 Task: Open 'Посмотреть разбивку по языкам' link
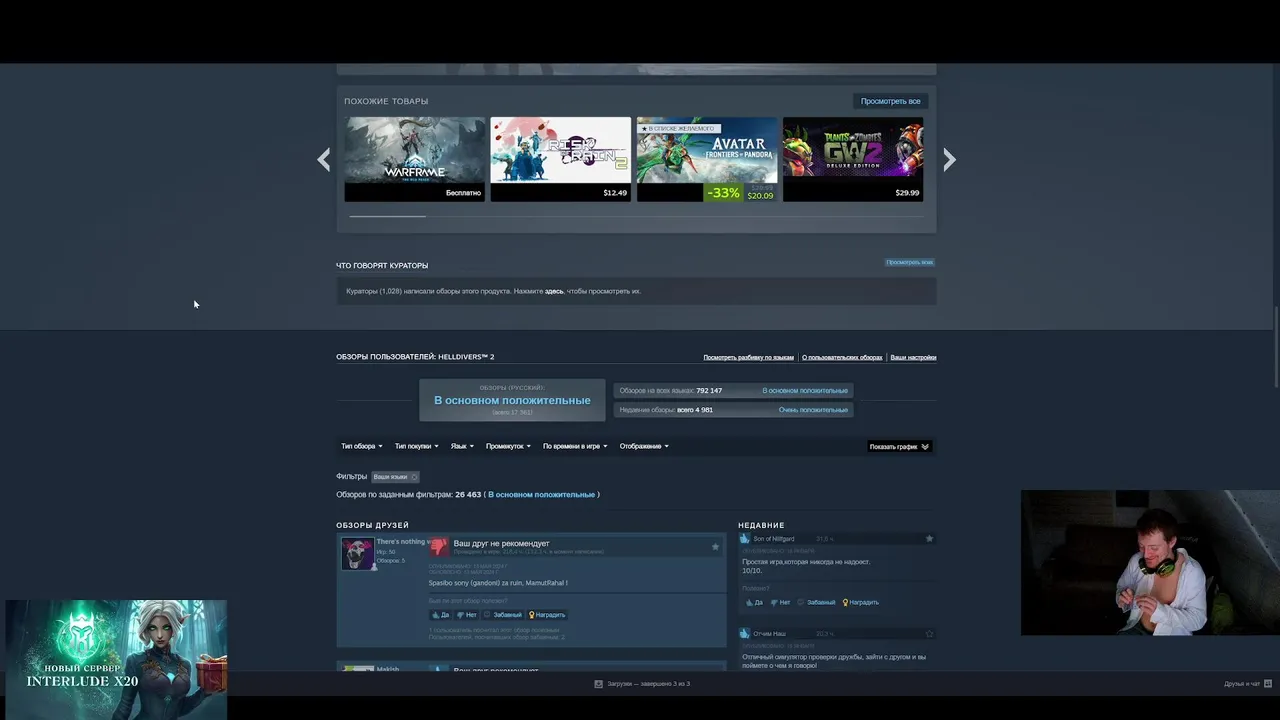click(x=748, y=357)
